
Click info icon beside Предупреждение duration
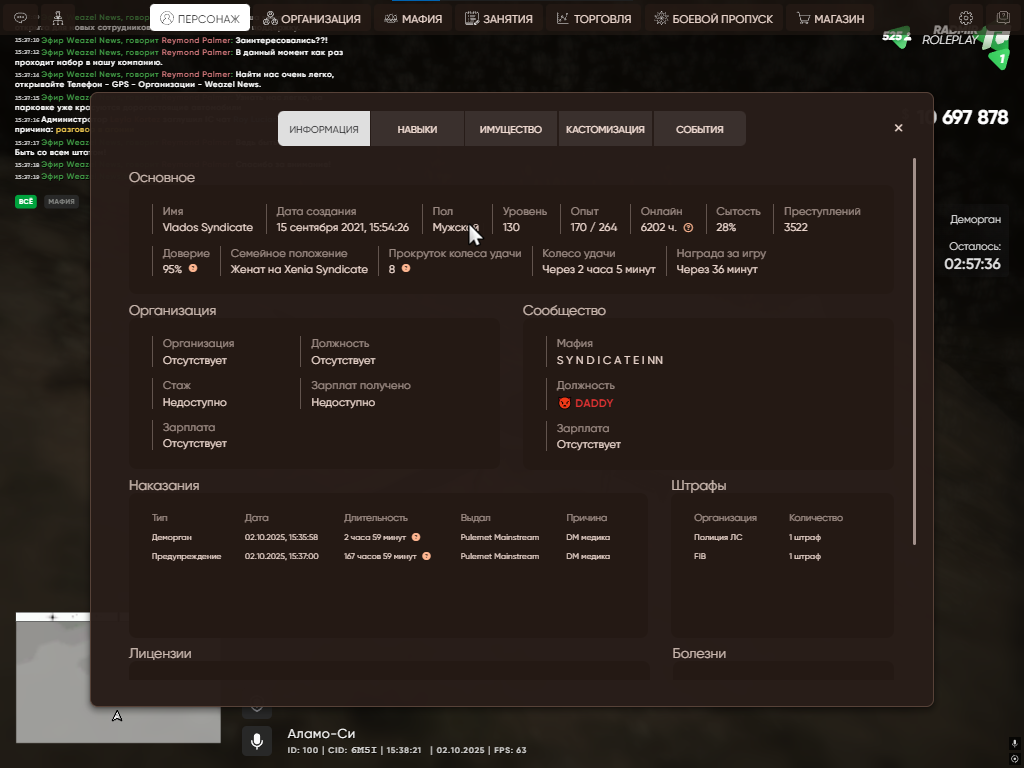426,556
